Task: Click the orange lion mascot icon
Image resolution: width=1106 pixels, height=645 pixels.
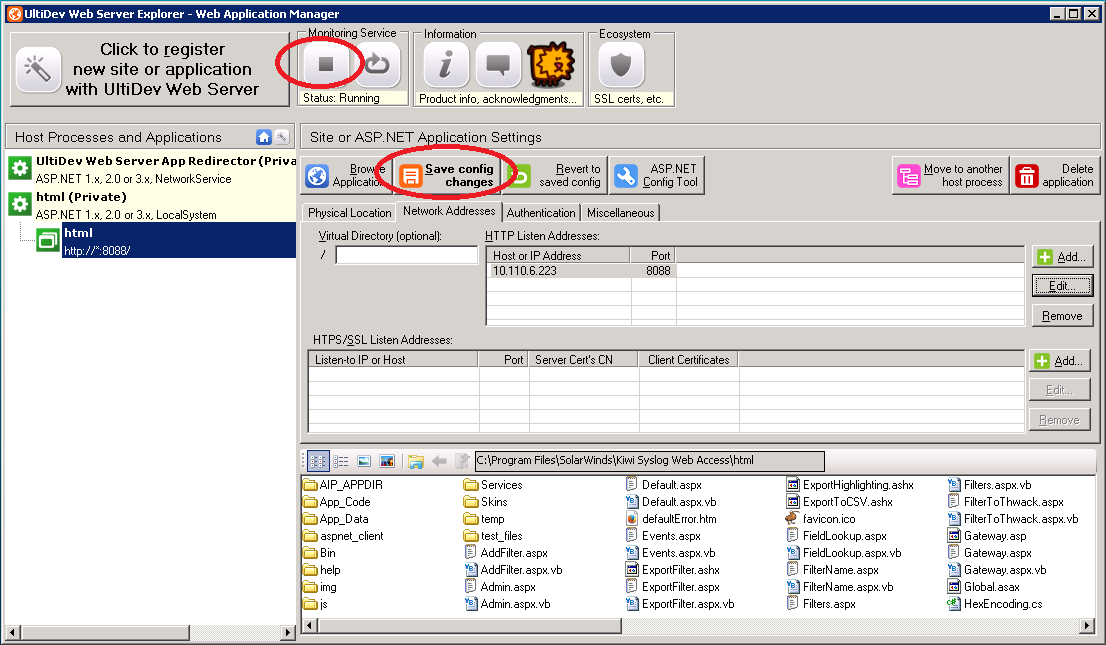Action: coord(552,65)
